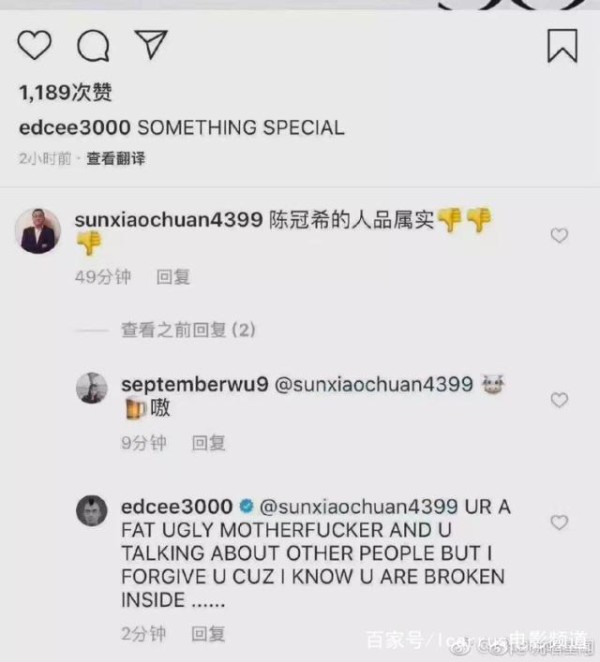Reply to sunxiaochuan4399's comment
Image resolution: width=600 pixels, height=662 pixels.
click(173, 277)
